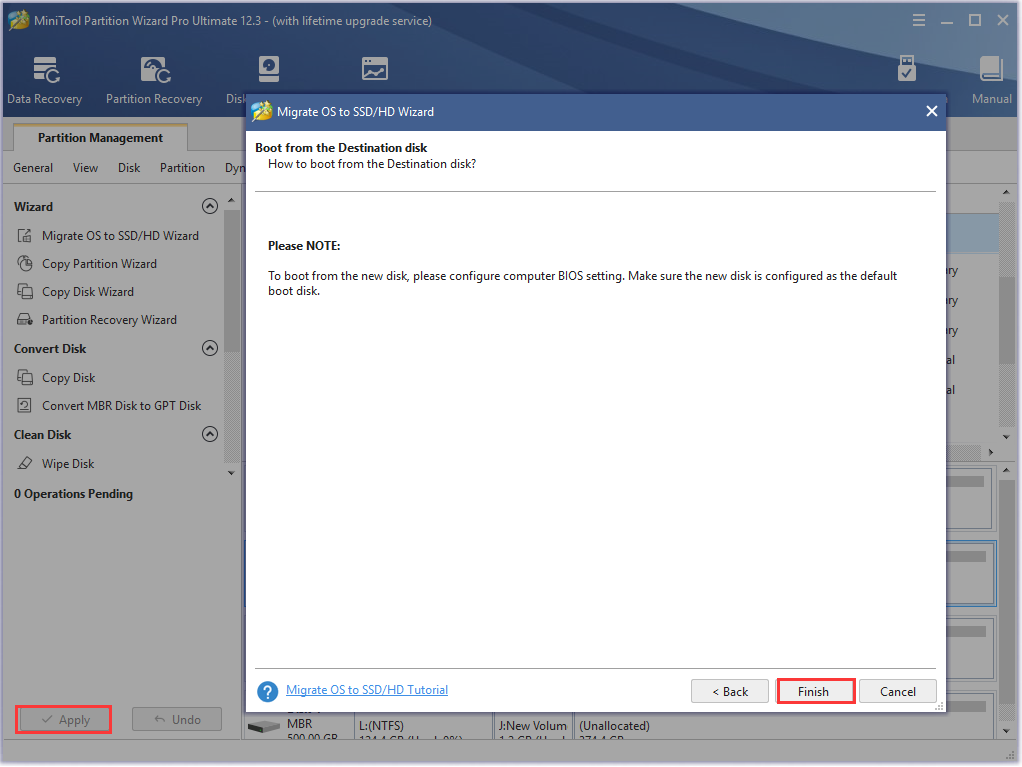Collapse the Clean Disk section
The height and width of the screenshot is (767, 1022).
[x=210, y=434]
